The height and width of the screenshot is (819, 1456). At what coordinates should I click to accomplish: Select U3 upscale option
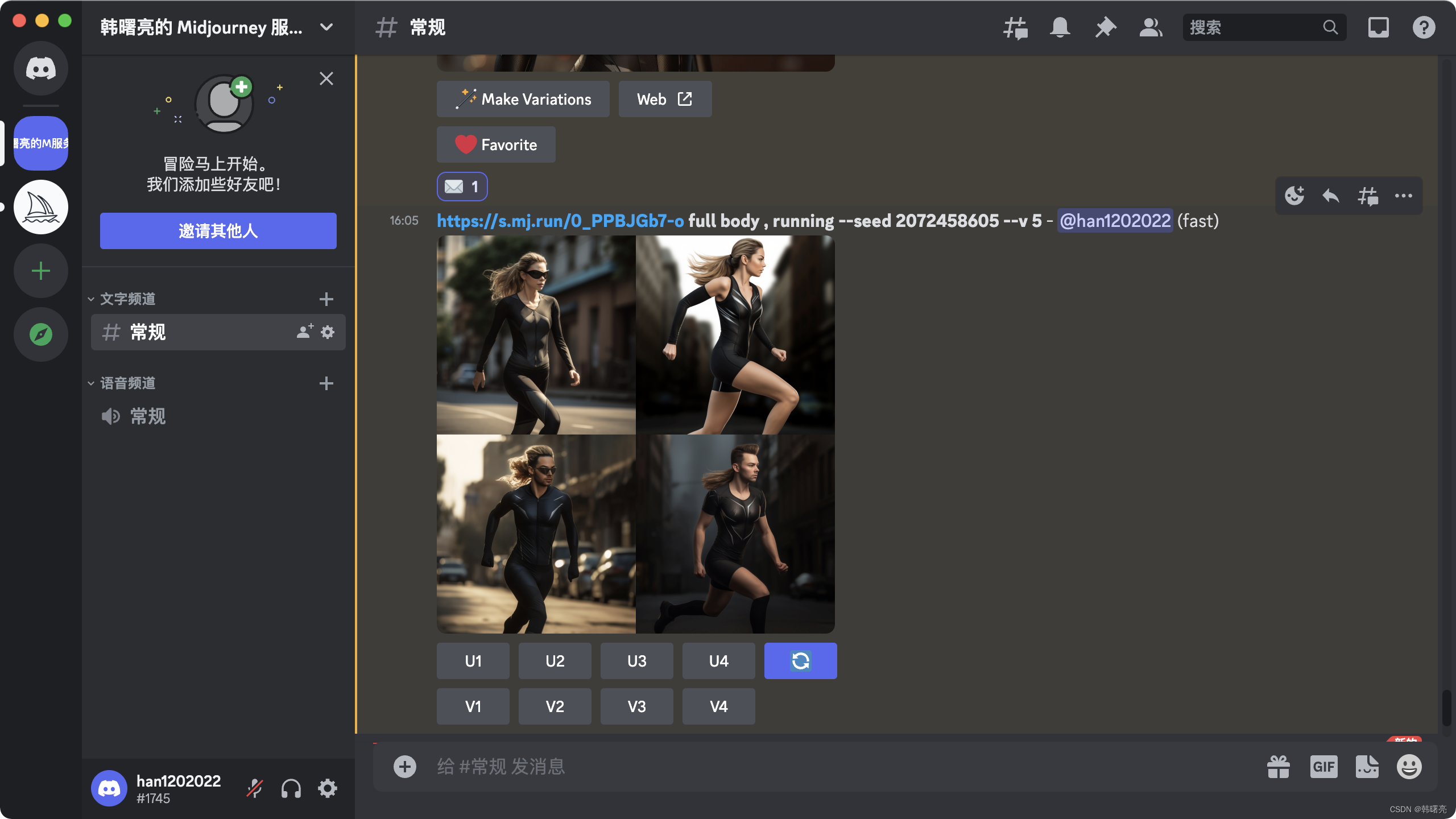click(636, 660)
